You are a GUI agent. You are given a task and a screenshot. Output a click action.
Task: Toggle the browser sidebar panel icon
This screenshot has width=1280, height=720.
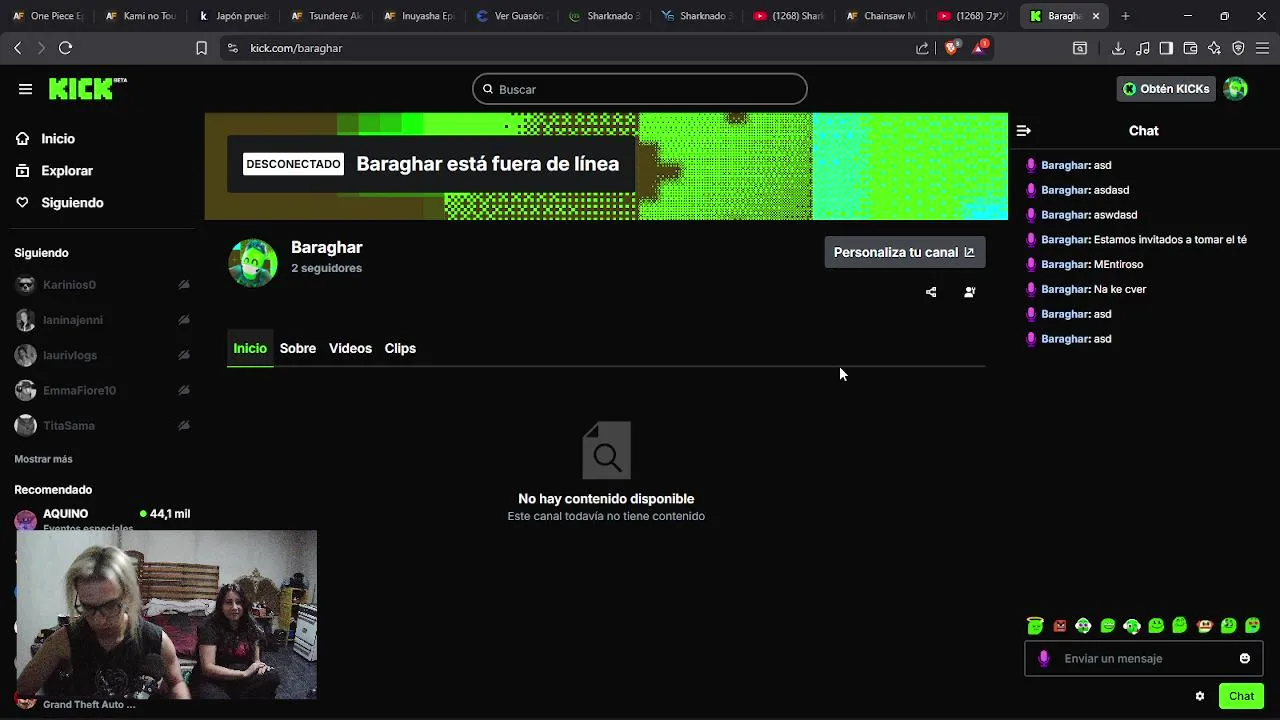coord(1166,48)
